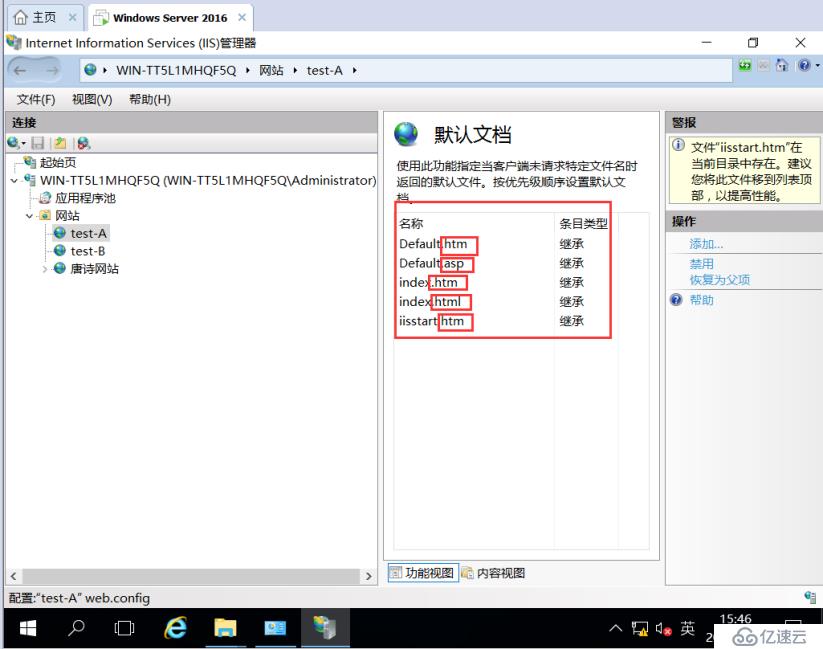Select the 网站 folder node
The image size is (823, 649).
67,216
